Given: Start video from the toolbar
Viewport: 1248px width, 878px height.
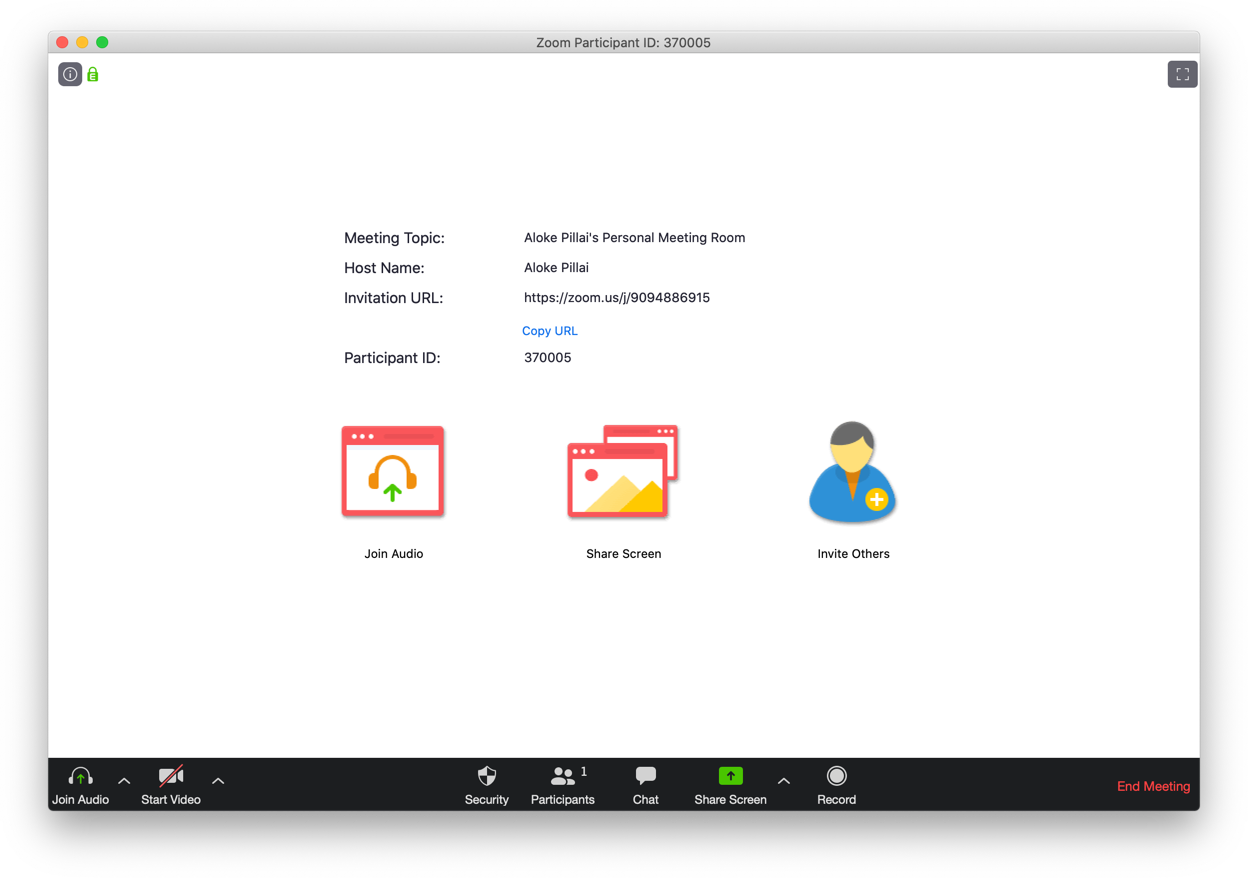Looking at the screenshot, I should click(171, 786).
